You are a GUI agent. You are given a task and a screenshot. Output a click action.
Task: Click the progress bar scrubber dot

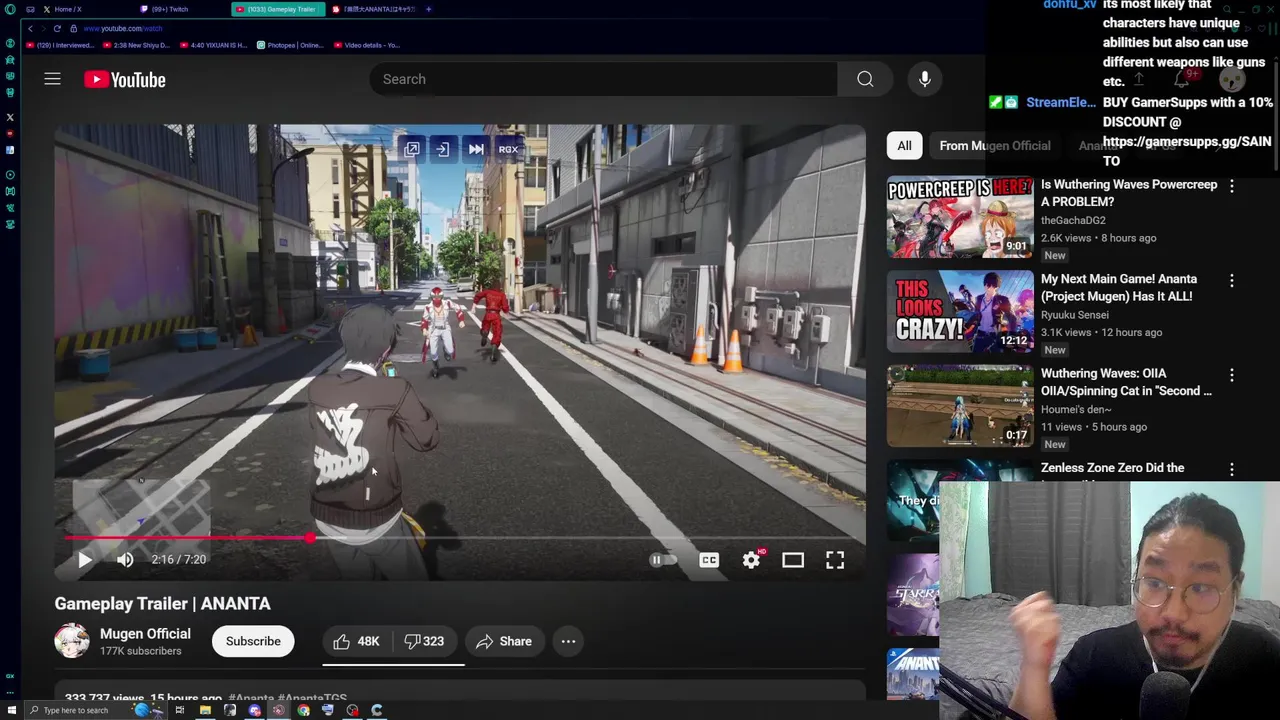coord(310,538)
